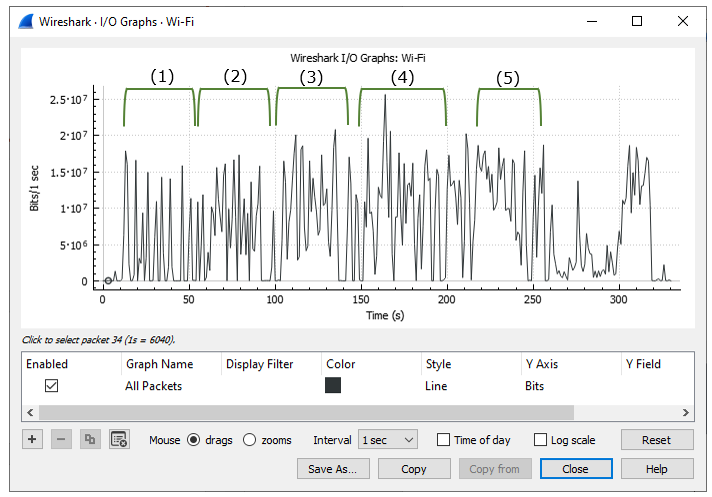Select Mouse zooms radio button

tap(249, 440)
